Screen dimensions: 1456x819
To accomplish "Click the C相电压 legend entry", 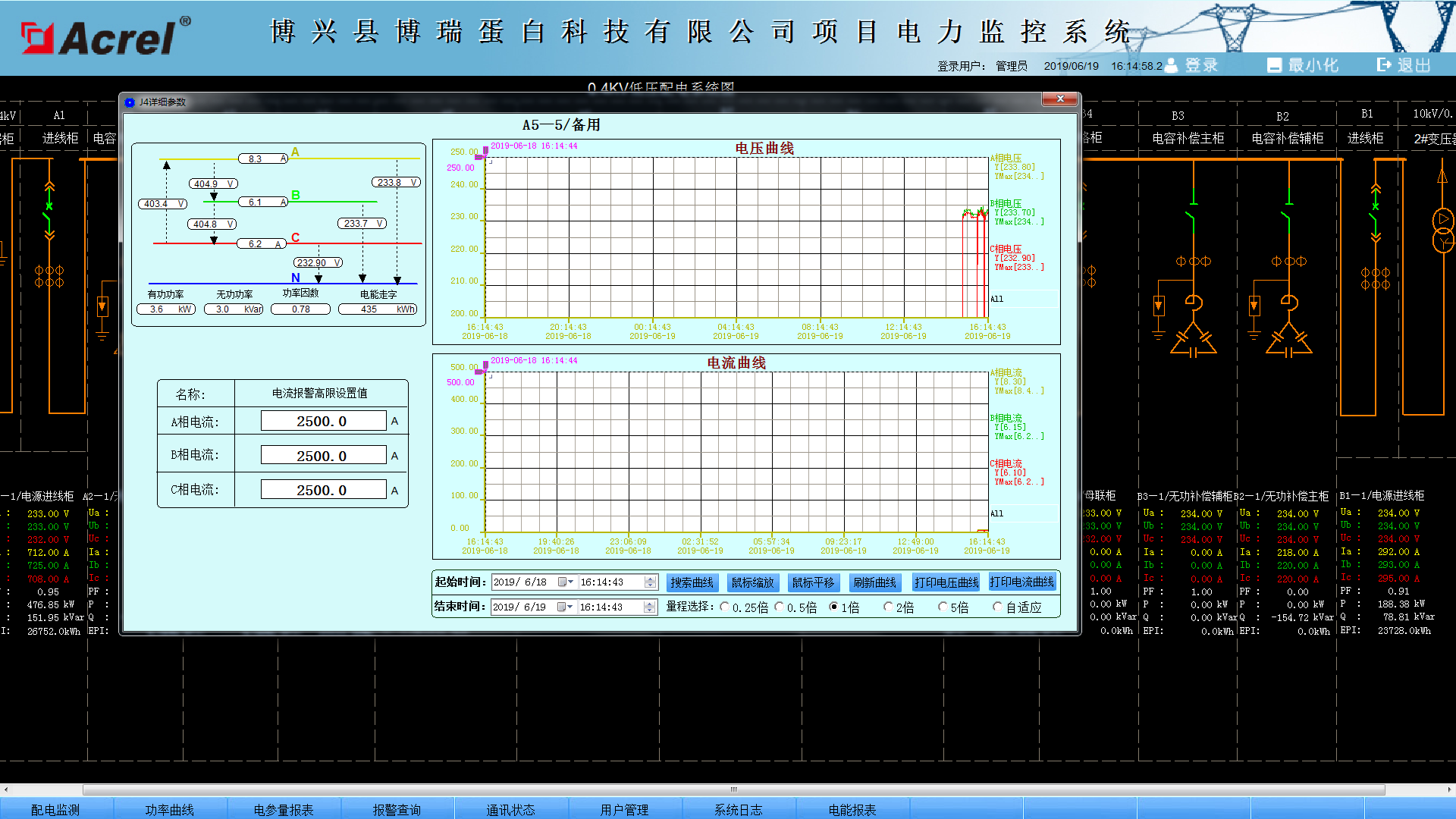I will [1017, 258].
